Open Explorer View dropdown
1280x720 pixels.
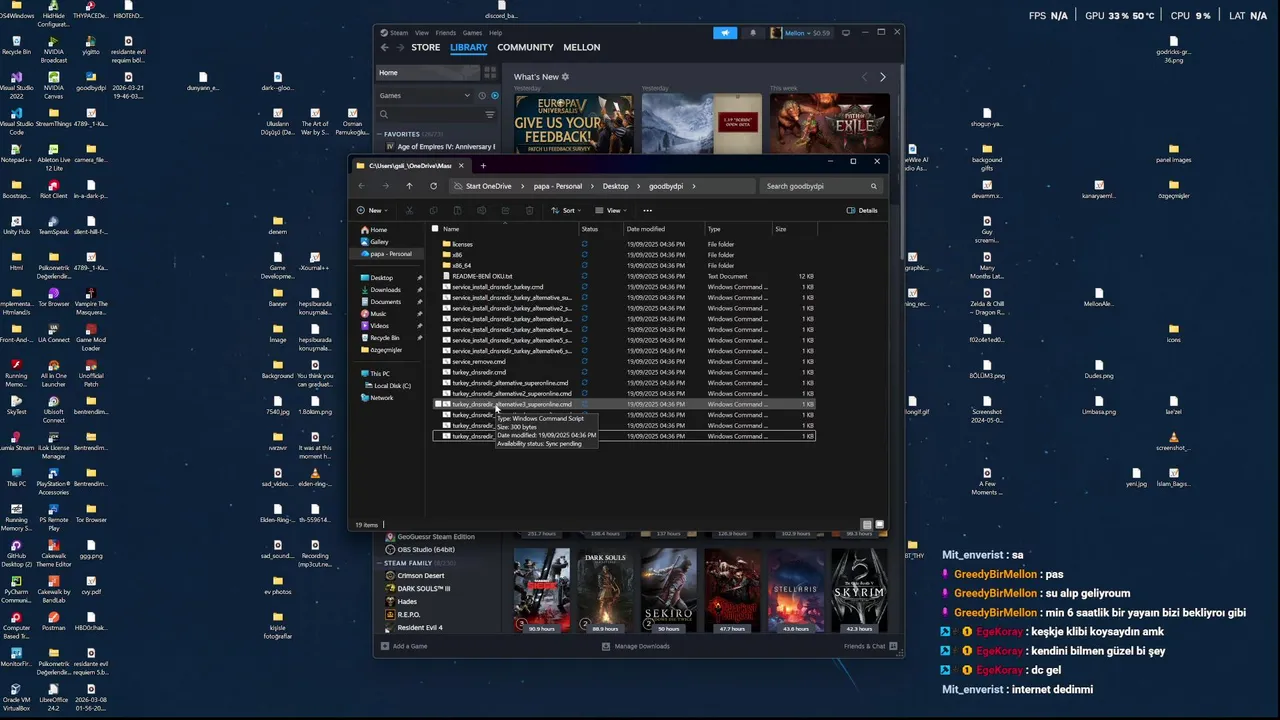coord(610,210)
